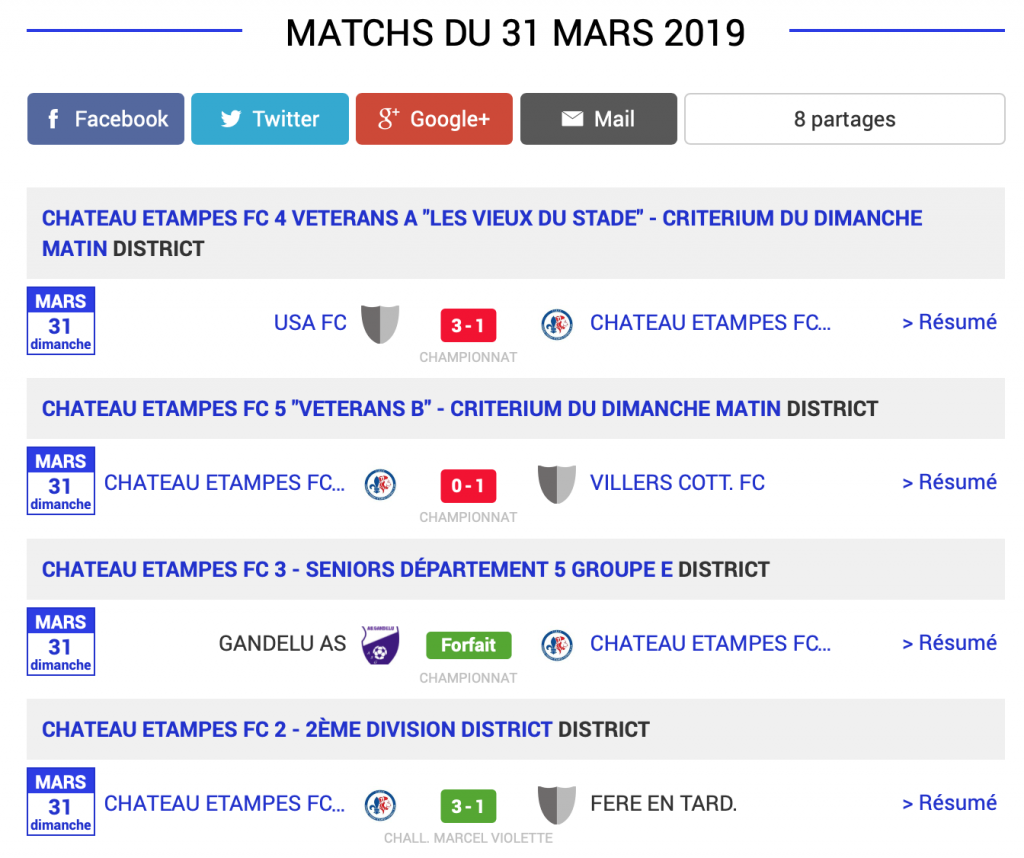1024x858 pixels.
Task: Open Résumé for USA FC match
Action: [949, 322]
